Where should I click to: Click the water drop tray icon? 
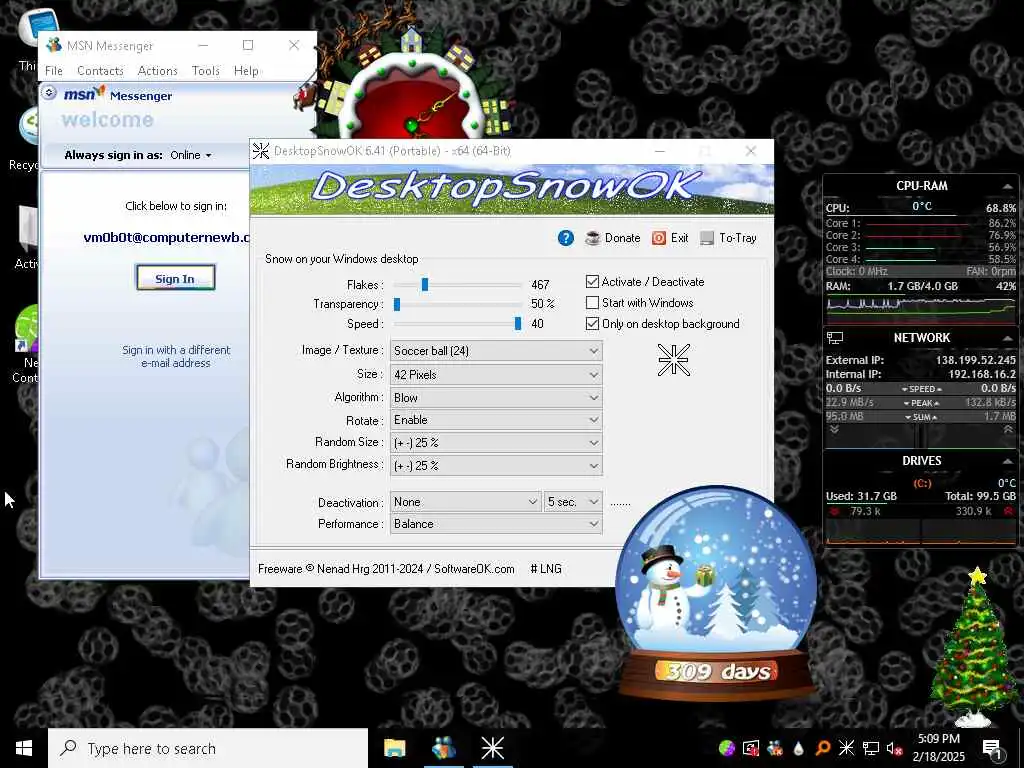798,748
